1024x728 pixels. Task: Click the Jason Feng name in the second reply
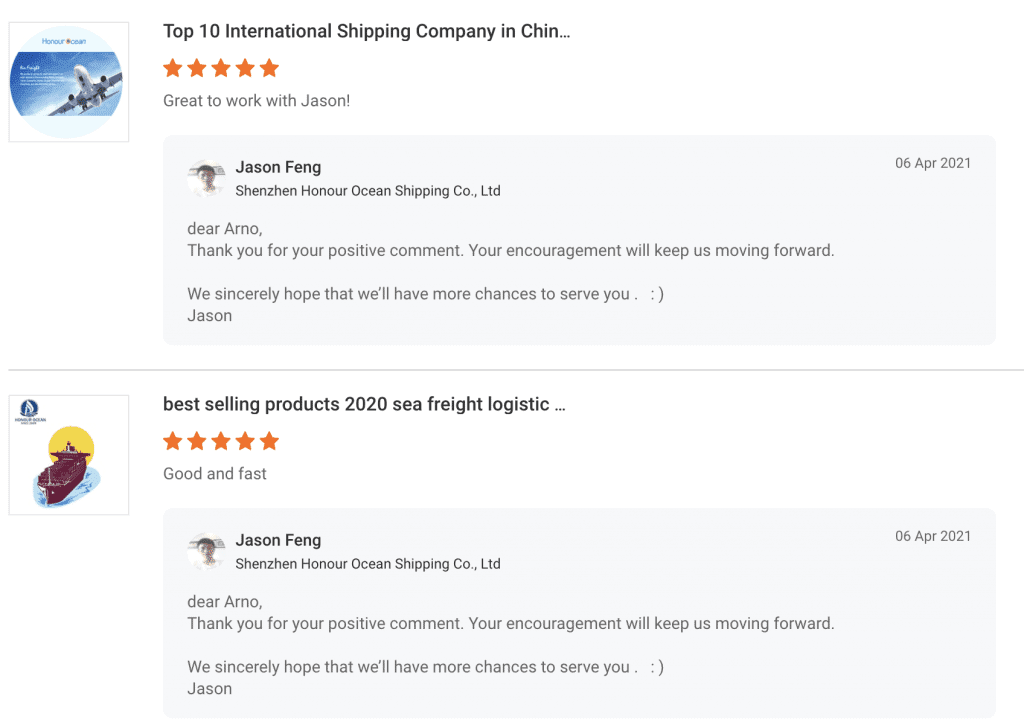coord(278,540)
